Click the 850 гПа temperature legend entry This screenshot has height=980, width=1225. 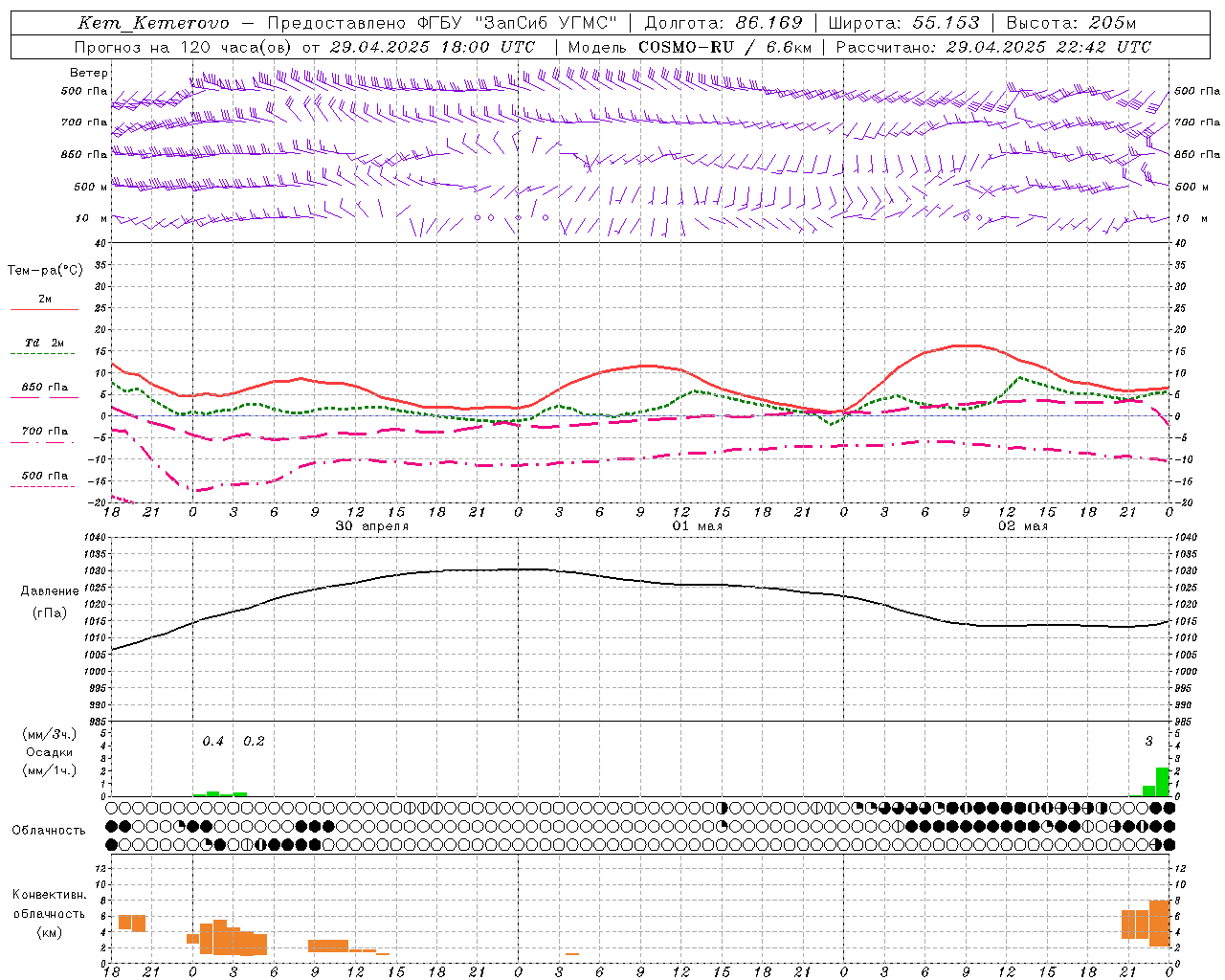(45, 388)
